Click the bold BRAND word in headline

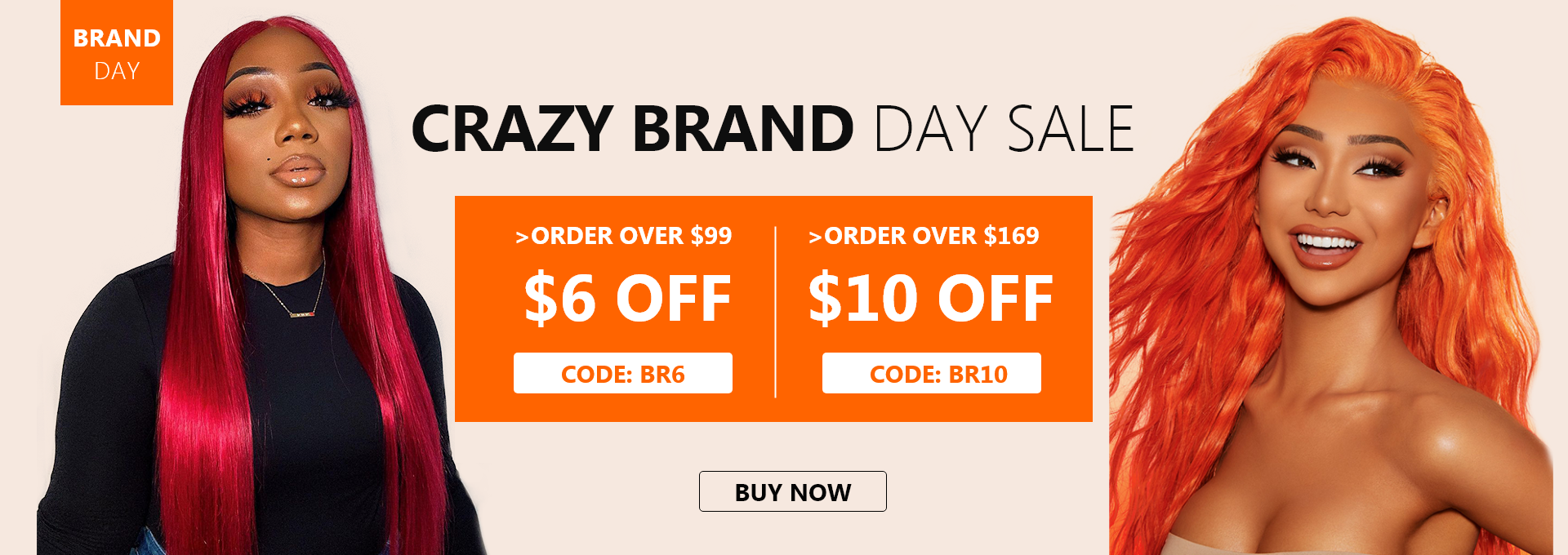(743, 129)
